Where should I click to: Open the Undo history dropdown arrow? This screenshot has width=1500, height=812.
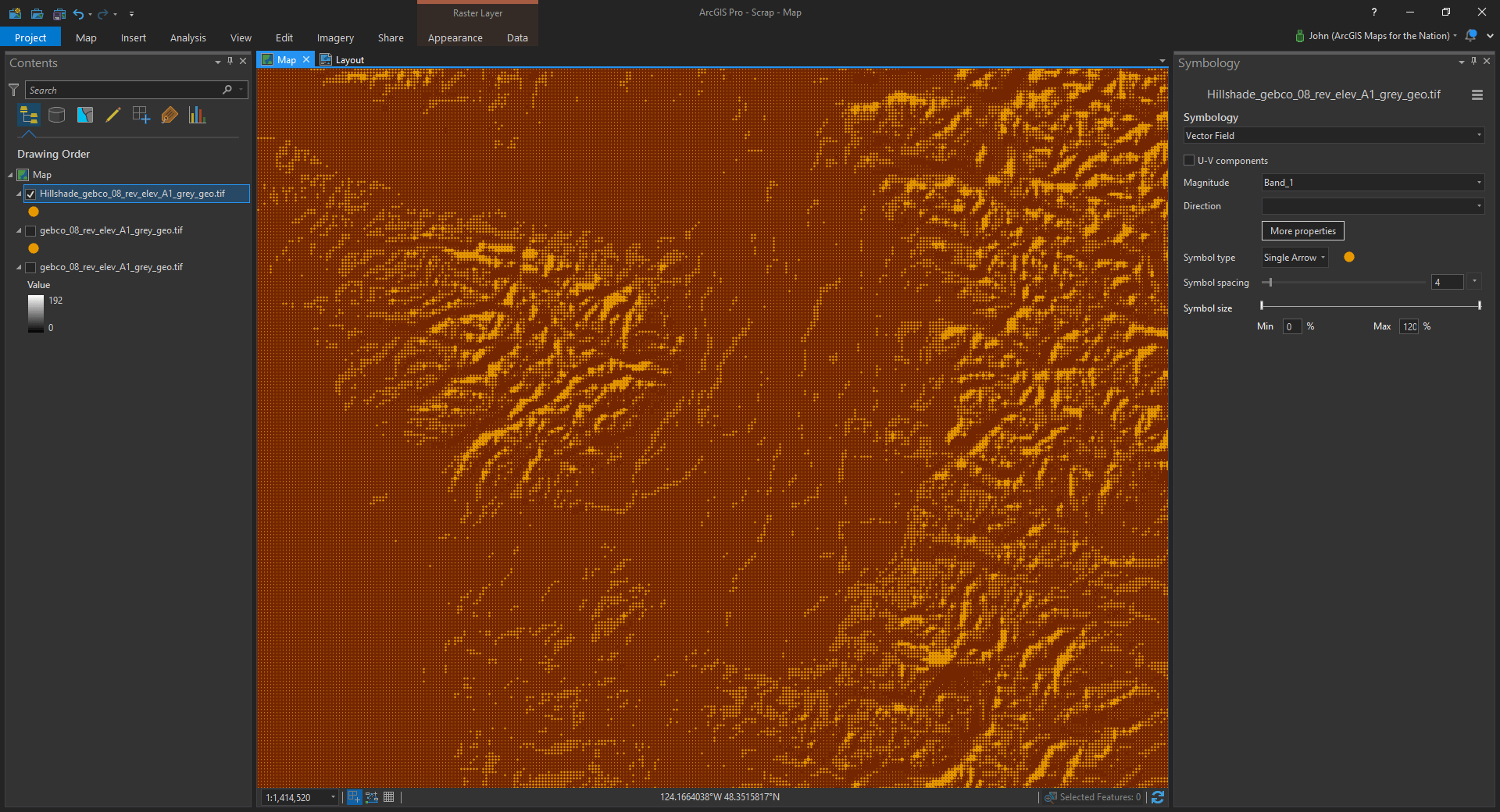[x=90, y=14]
